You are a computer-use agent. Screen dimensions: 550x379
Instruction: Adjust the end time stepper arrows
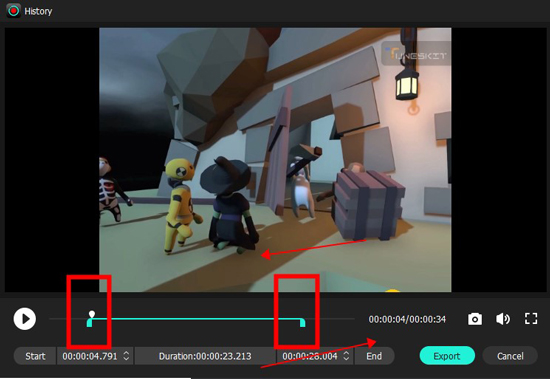pos(346,356)
